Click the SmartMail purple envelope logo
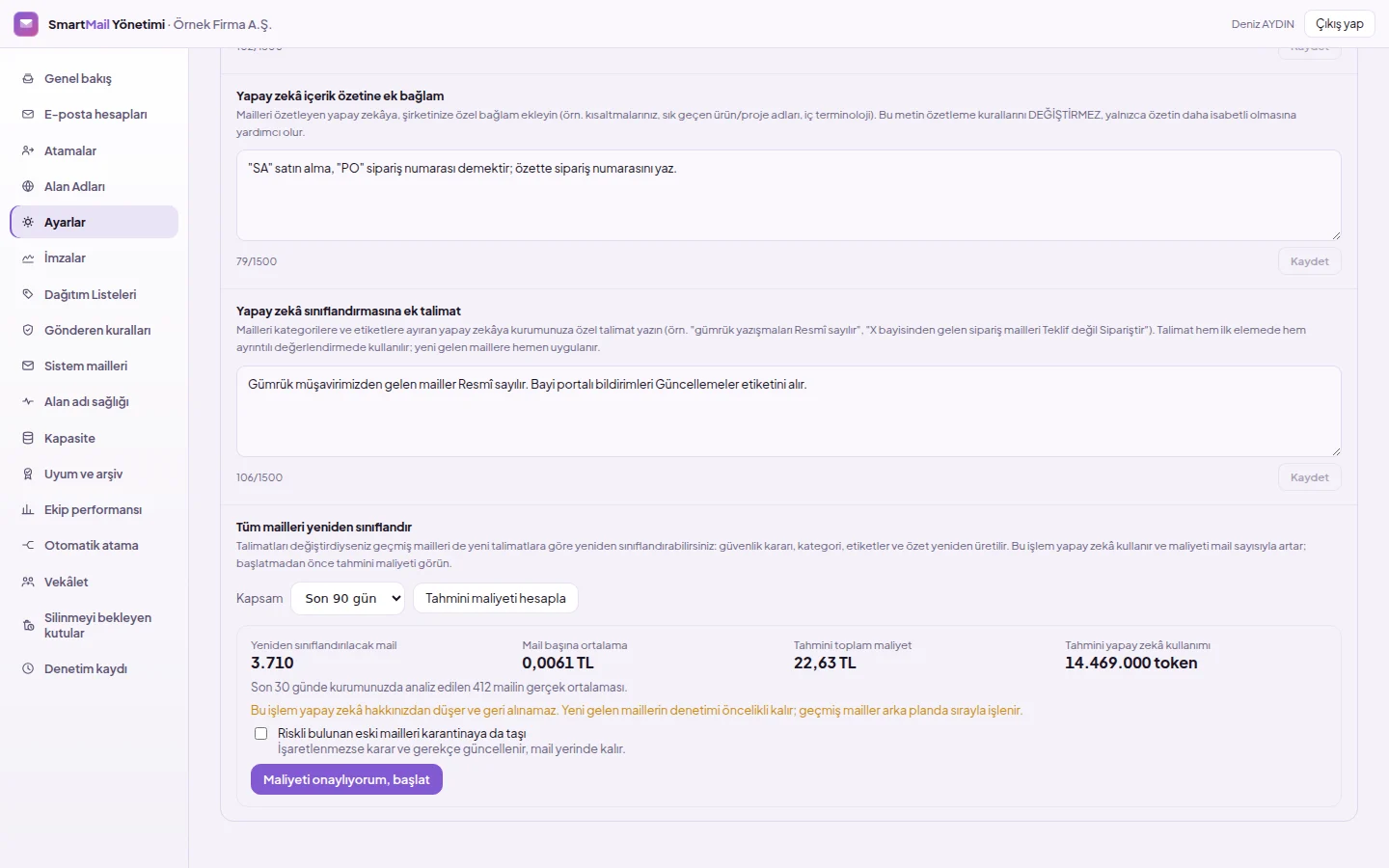The height and width of the screenshot is (868, 1389). (x=26, y=24)
